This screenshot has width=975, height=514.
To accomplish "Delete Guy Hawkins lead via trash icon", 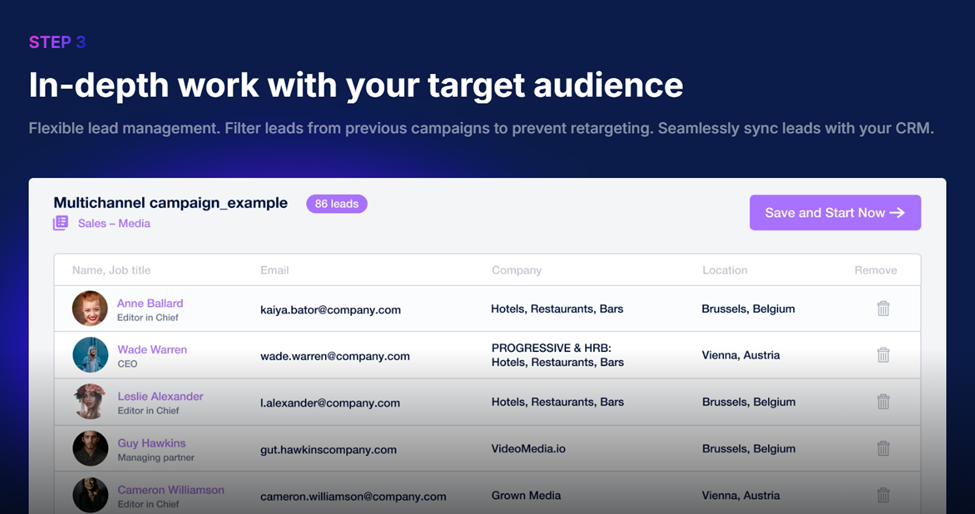I will point(883,448).
